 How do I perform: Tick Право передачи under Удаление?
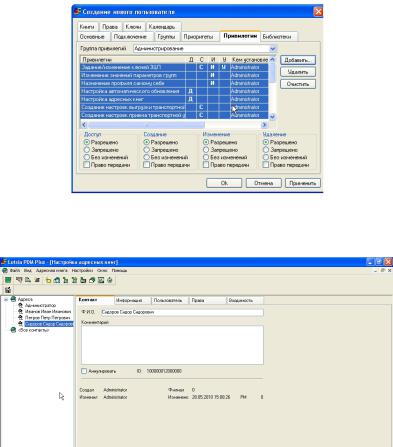266,165
